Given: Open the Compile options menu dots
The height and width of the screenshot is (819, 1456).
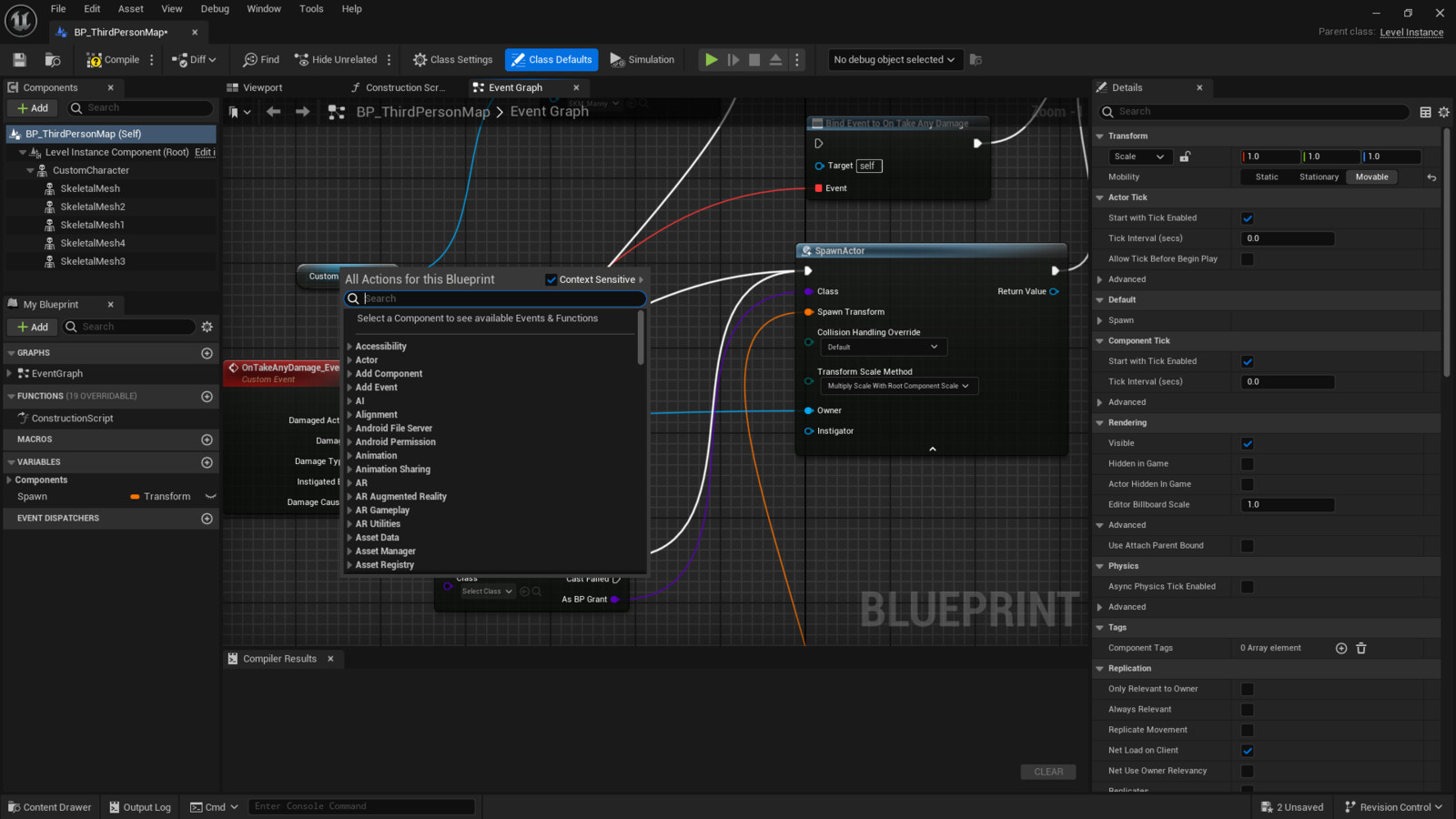Looking at the screenshot, I should [x=152, y=60].
